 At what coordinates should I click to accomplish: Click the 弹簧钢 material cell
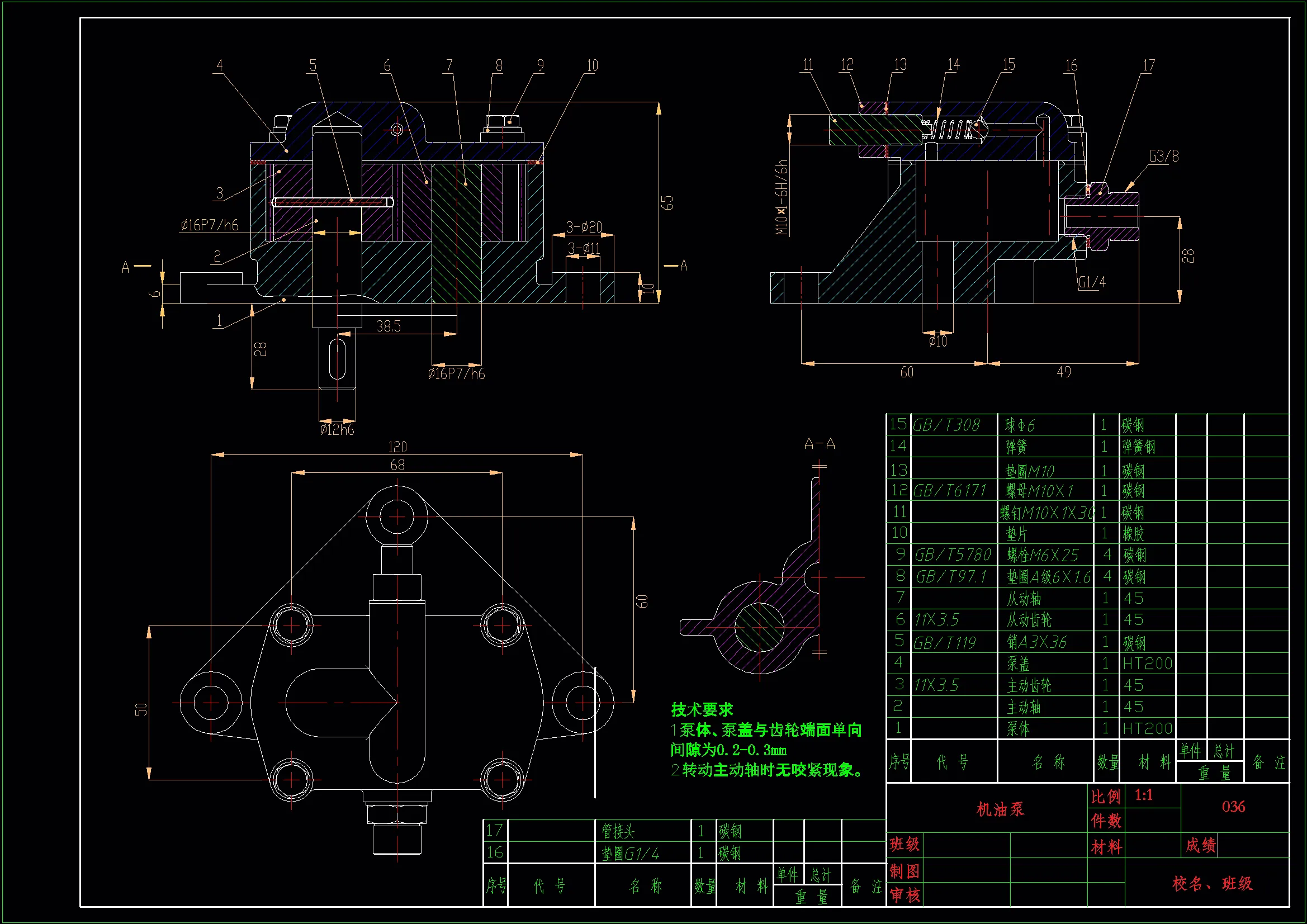coord(1139,447)
